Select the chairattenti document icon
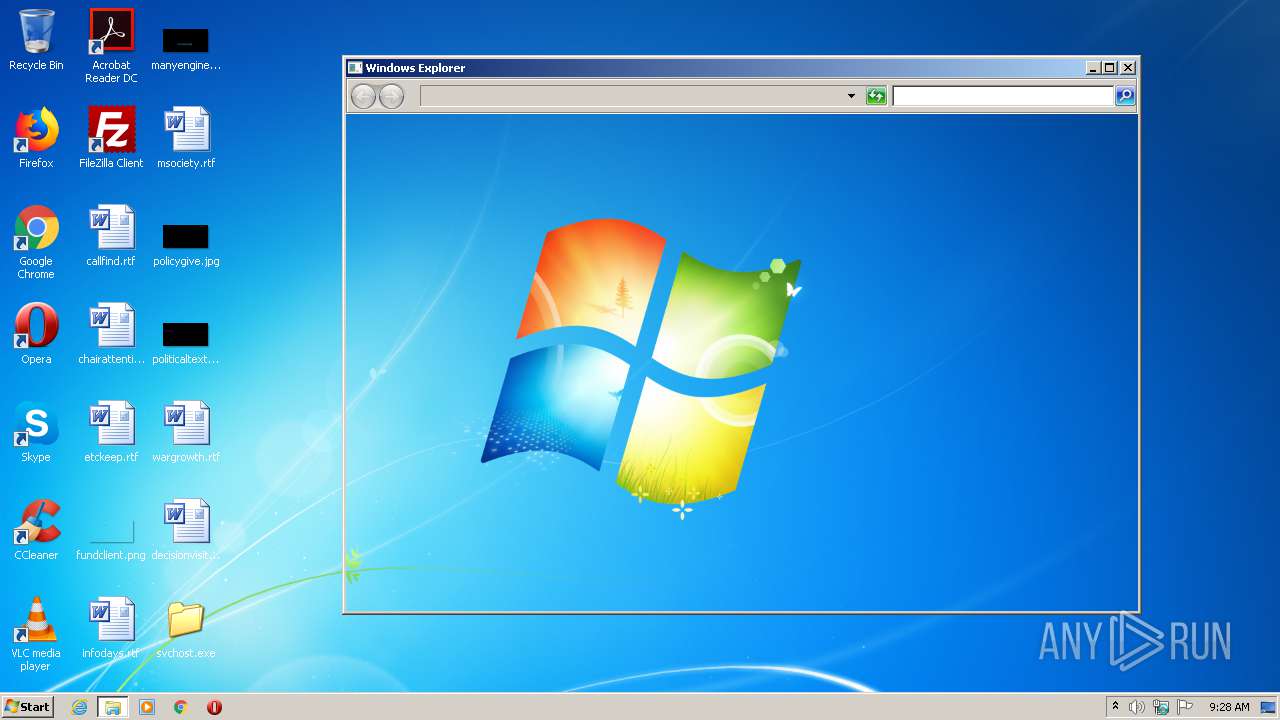The image size is (1280, 720). pyautogui.click(x=111, y=334)
